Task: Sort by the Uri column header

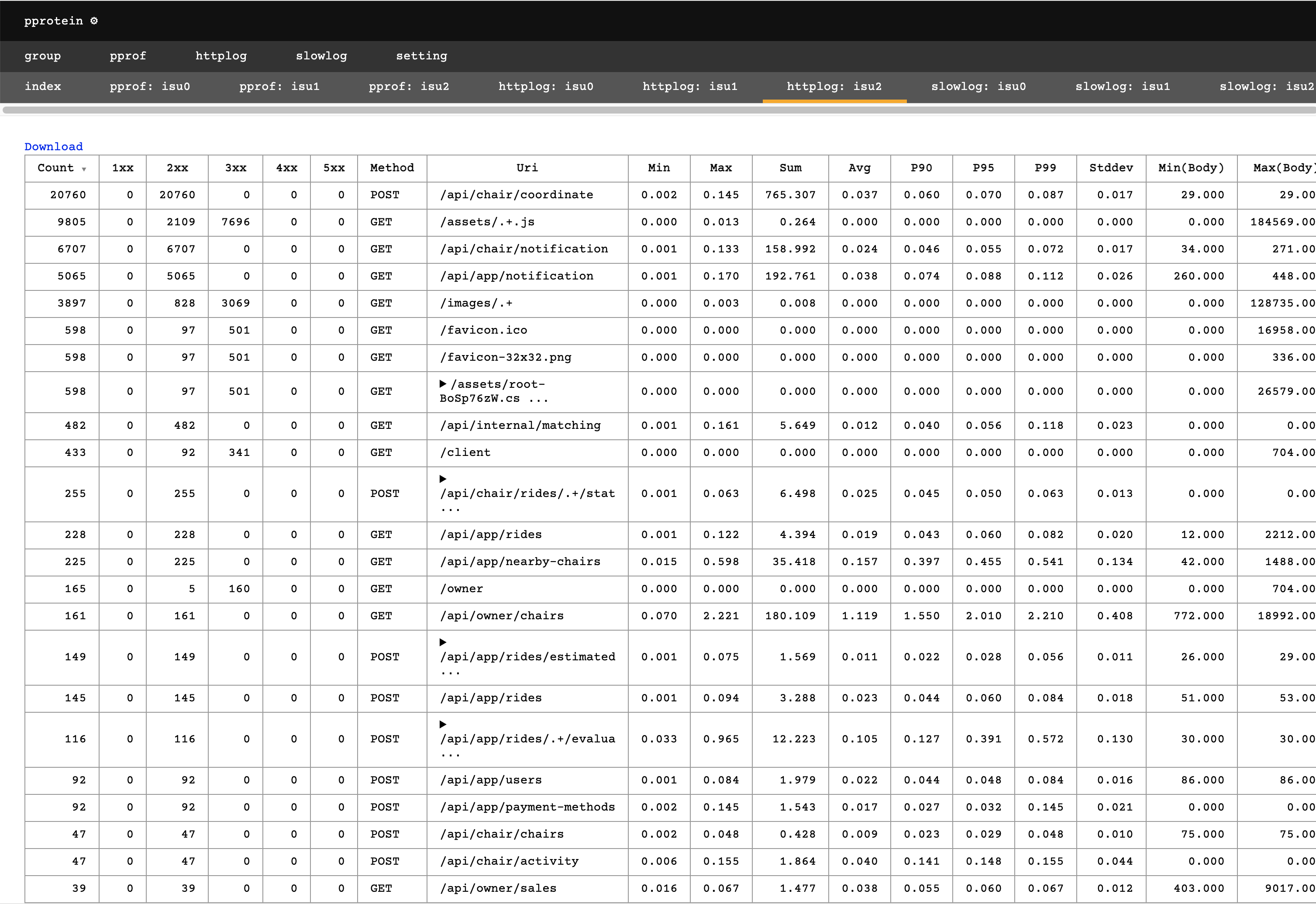Action: [527, 168]
